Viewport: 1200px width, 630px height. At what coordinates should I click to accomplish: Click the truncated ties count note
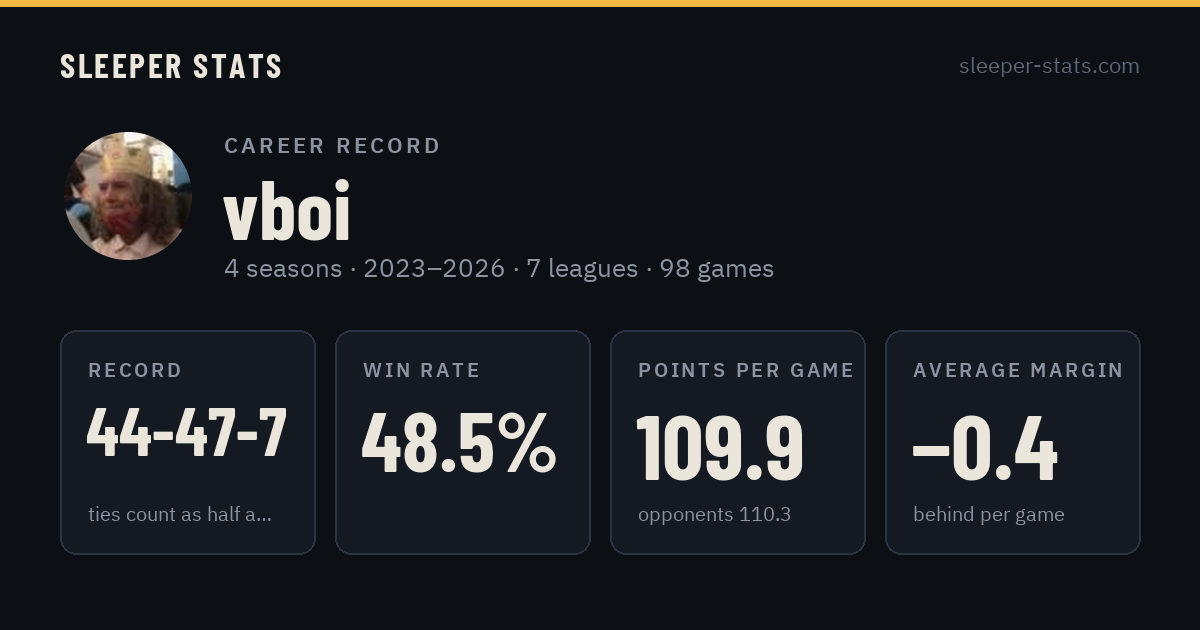180,515
